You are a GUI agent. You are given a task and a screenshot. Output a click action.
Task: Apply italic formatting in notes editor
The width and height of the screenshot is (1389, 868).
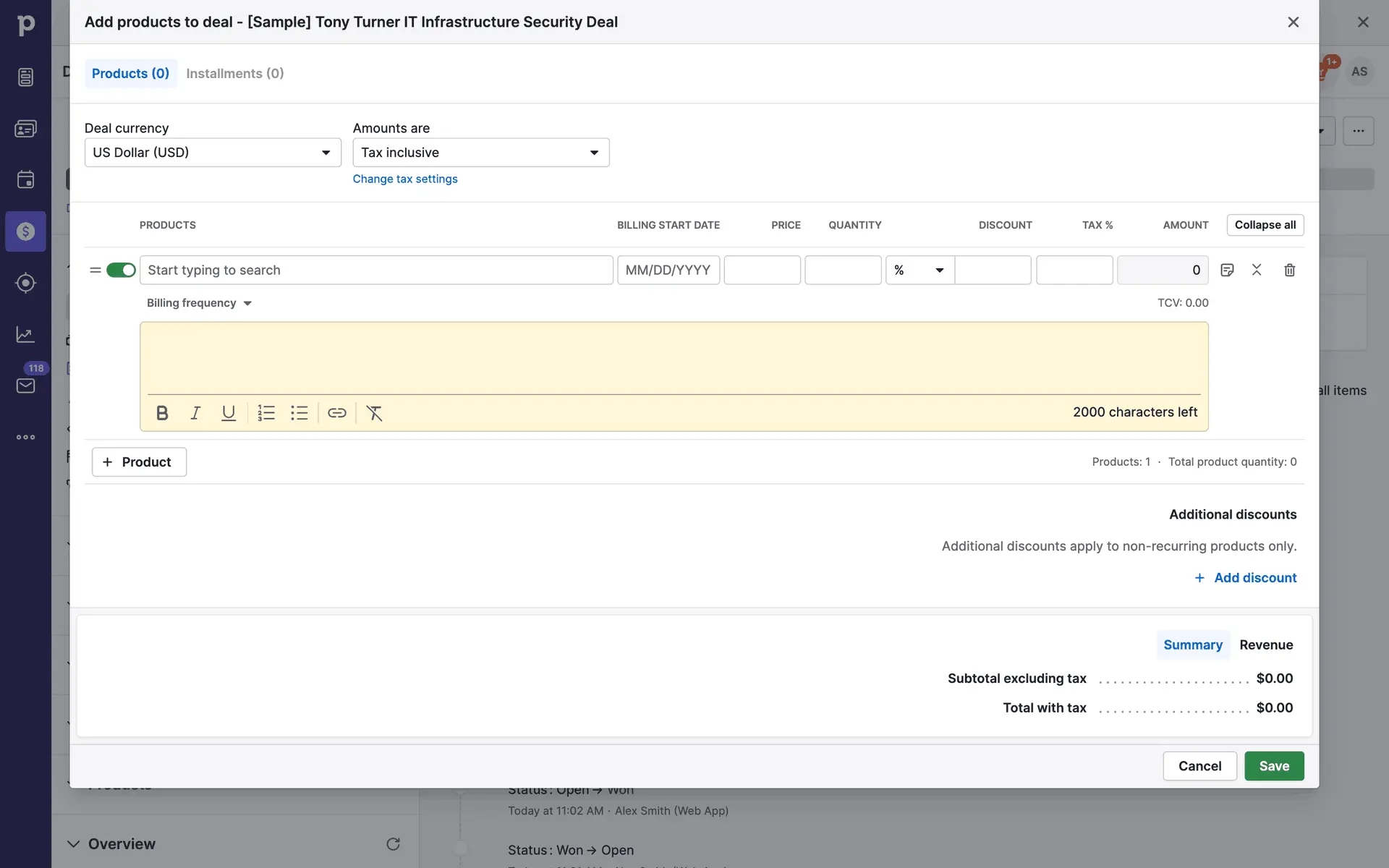pos(195,413)
